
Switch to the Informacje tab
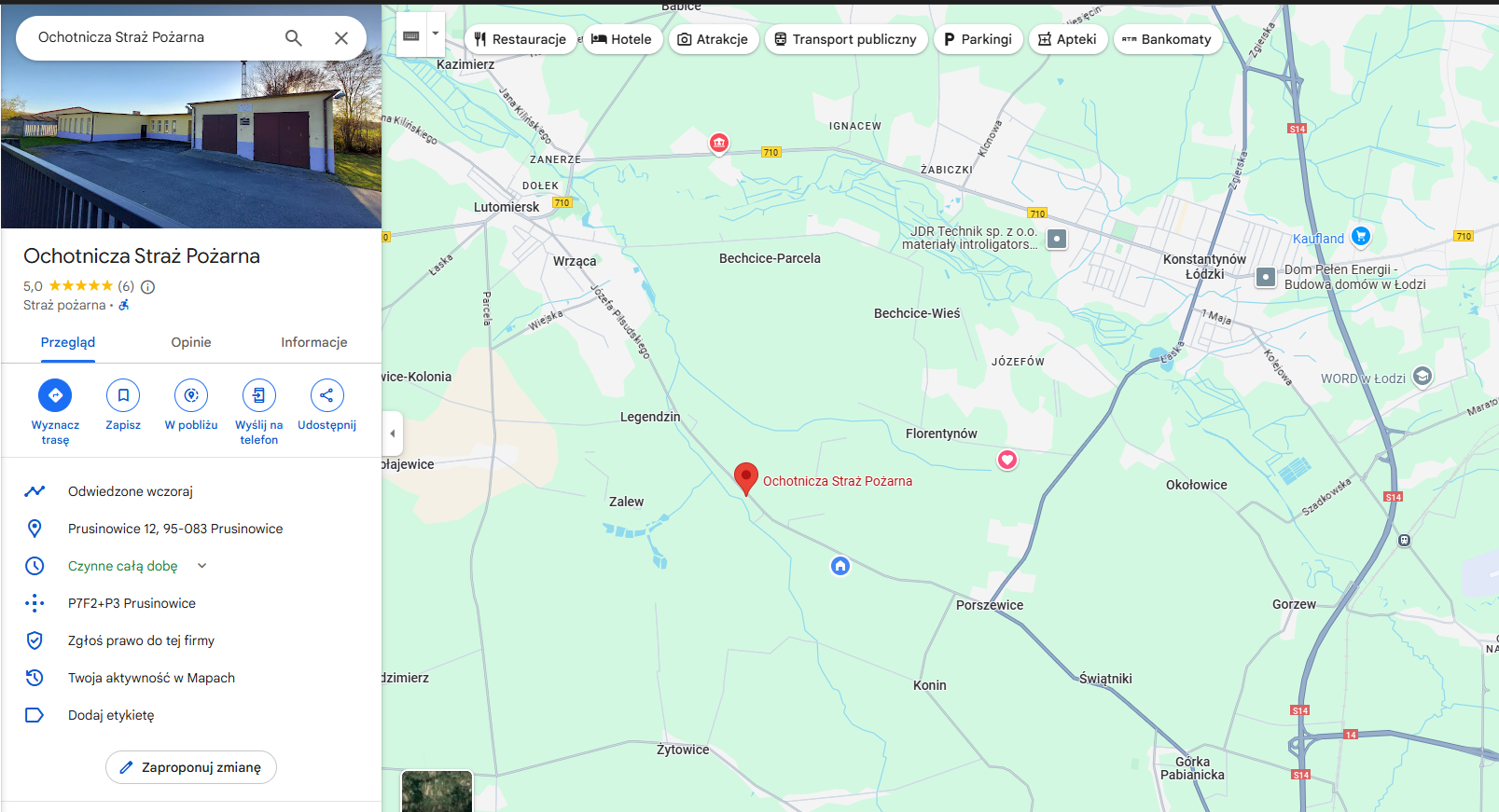pyautogui.click(x=313, y=342)
